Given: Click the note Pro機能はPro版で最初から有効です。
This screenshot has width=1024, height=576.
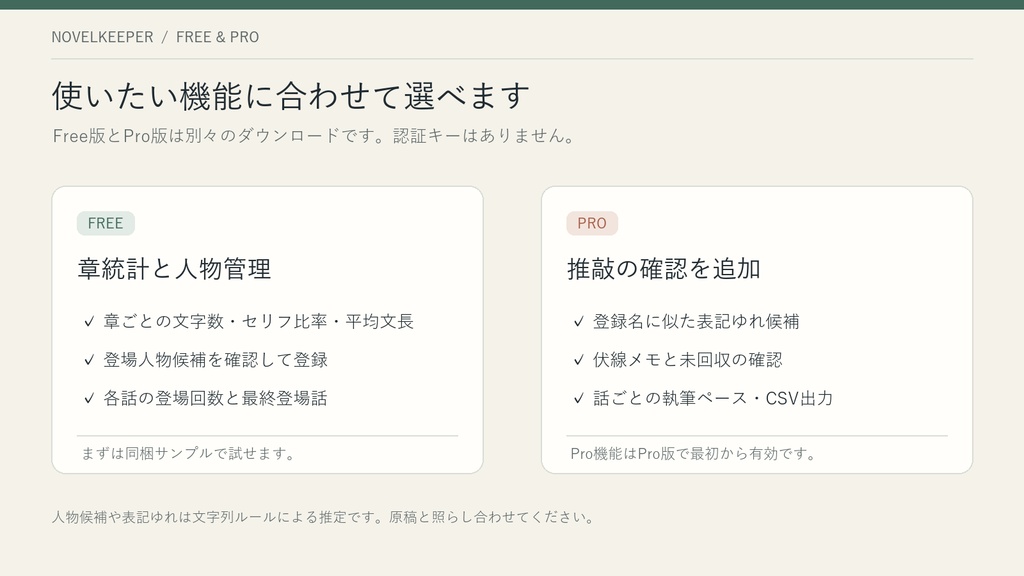Looking at the screenshot, I should tap(694, 453).
